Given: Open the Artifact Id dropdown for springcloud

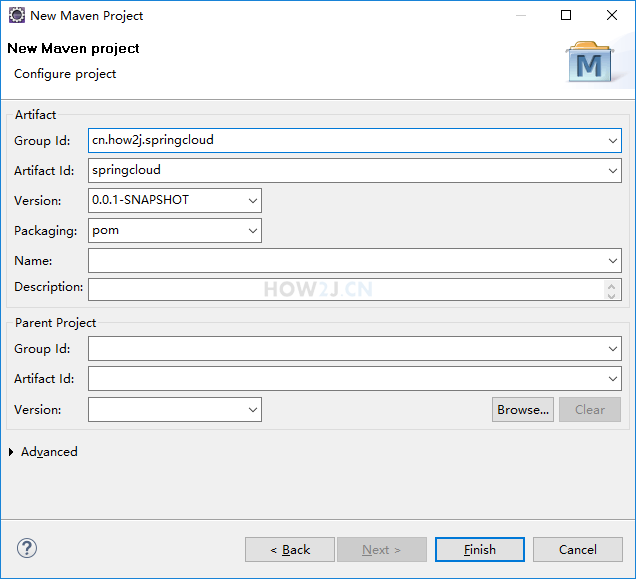Looking at the screenshot, I should (613, 171).
